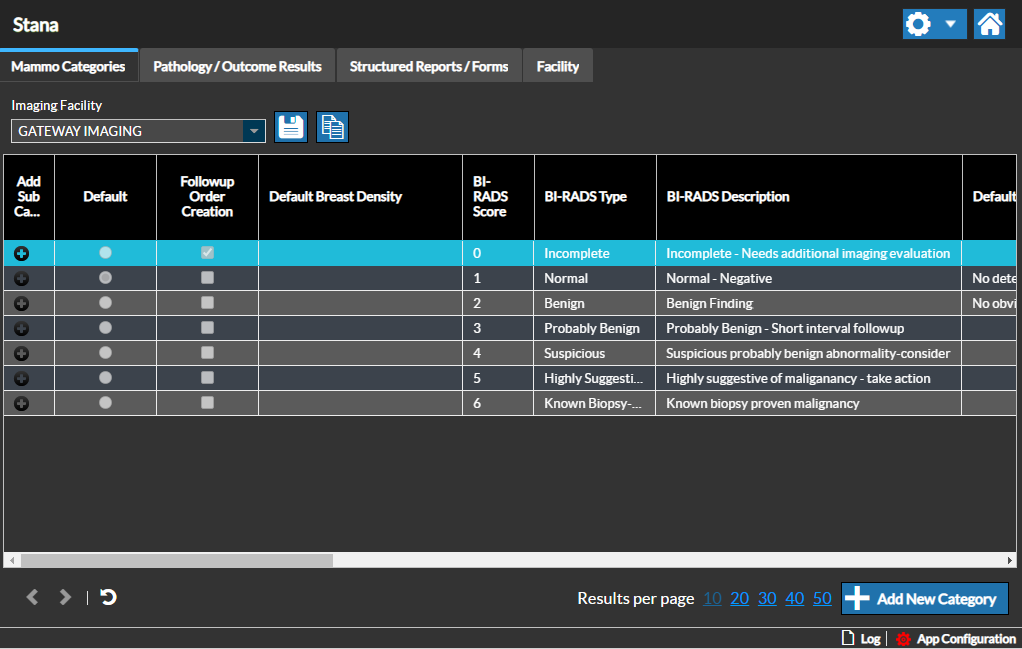Click the refresh icon in pager

[x=109, y=597]
